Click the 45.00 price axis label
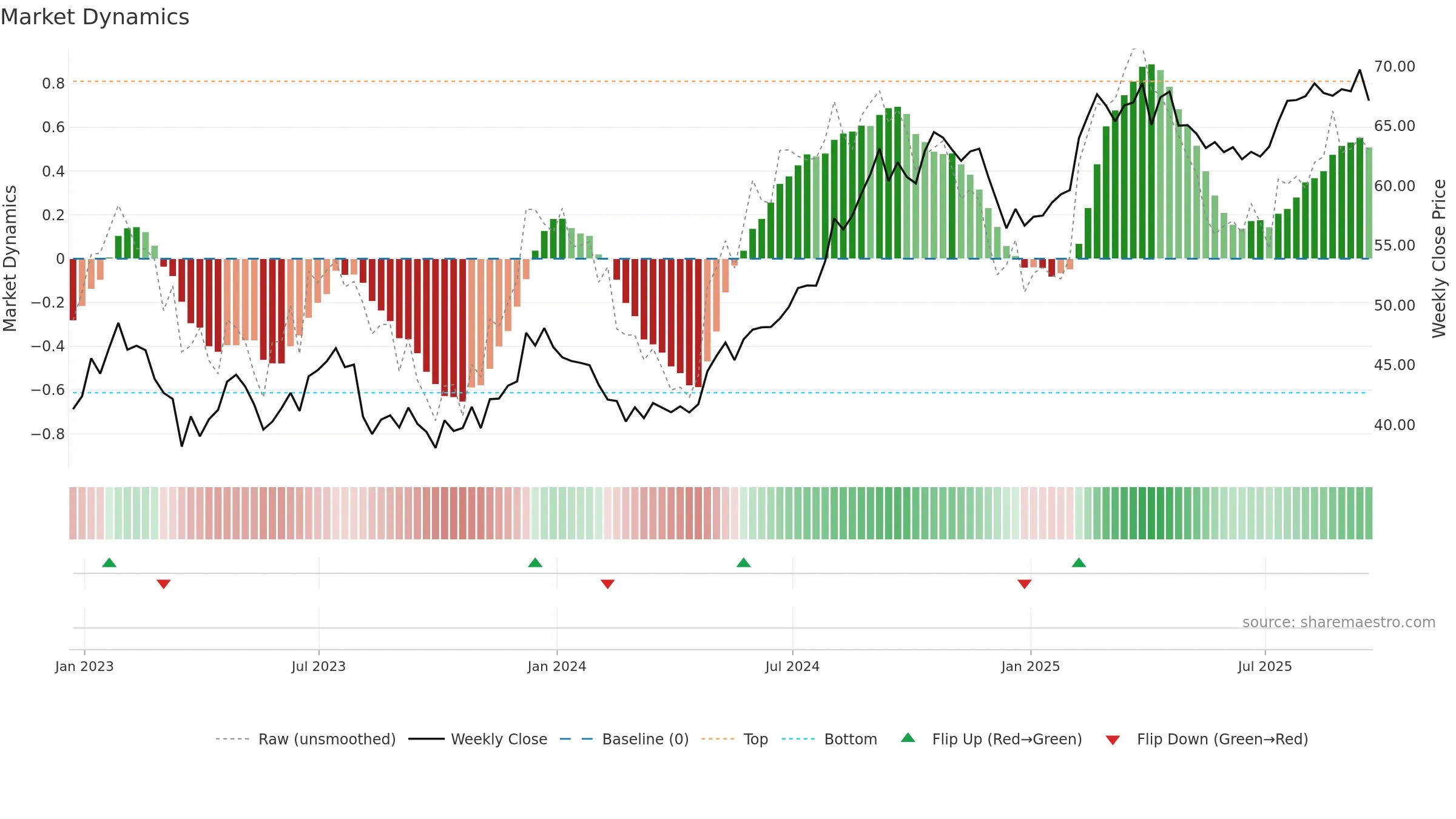This screenshot has height=819, width=1456. pos(1395,365)
